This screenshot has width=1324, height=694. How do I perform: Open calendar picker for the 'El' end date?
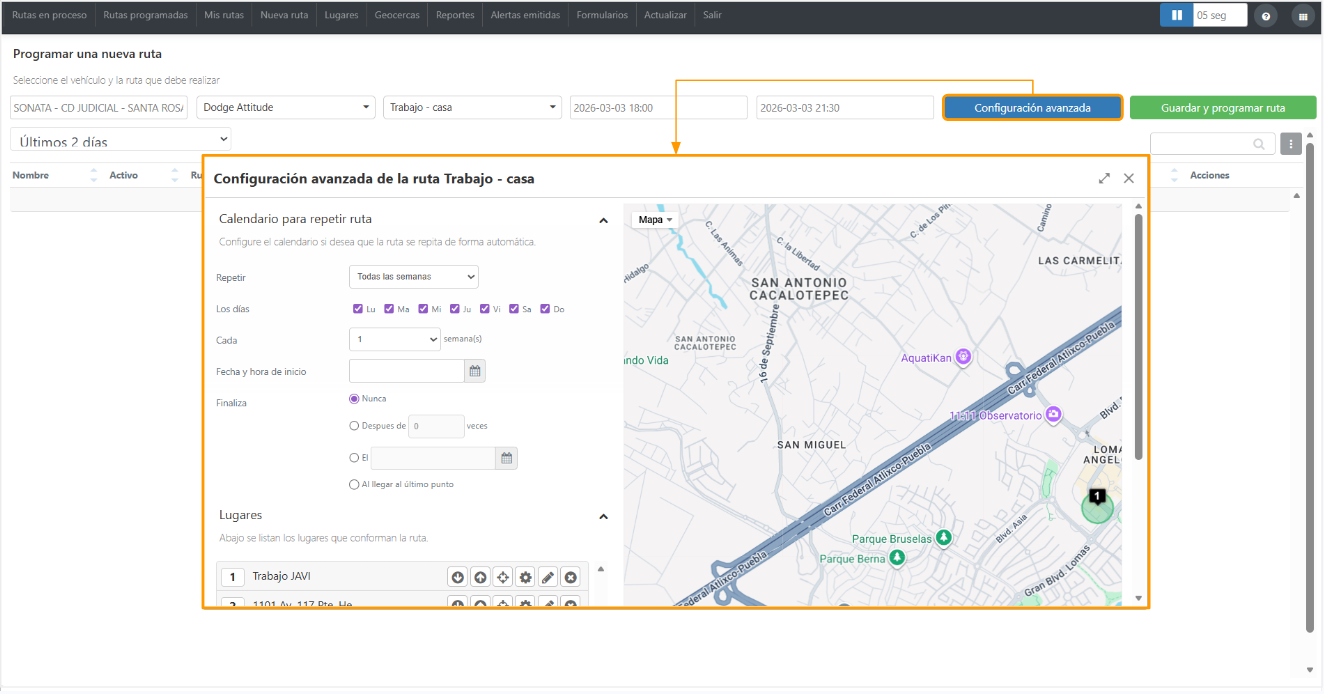507,458
